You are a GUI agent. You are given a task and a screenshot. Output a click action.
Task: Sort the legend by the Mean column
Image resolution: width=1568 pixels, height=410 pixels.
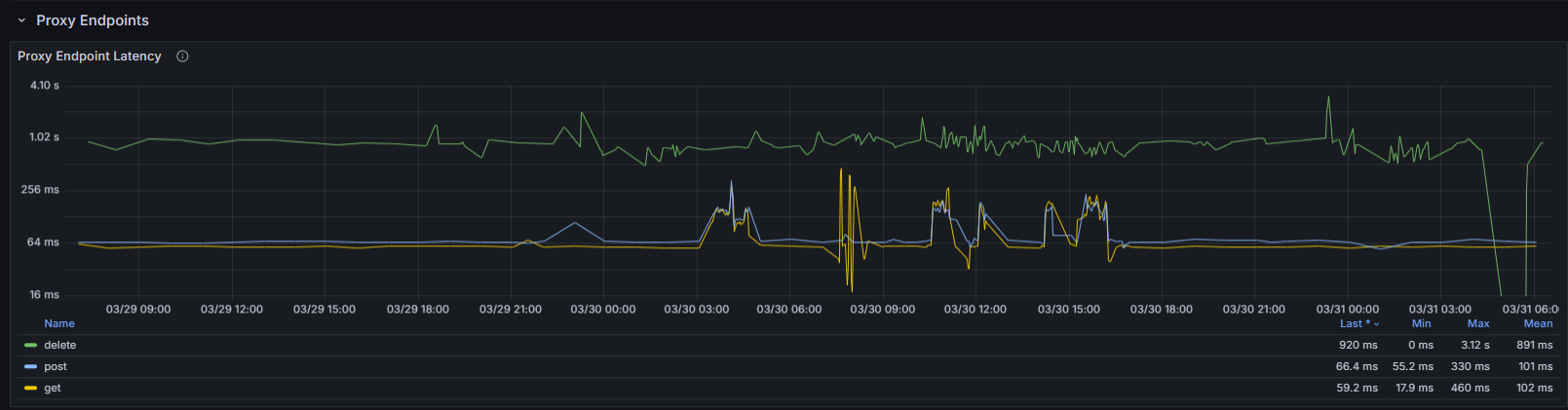(x=1538, y=323)
